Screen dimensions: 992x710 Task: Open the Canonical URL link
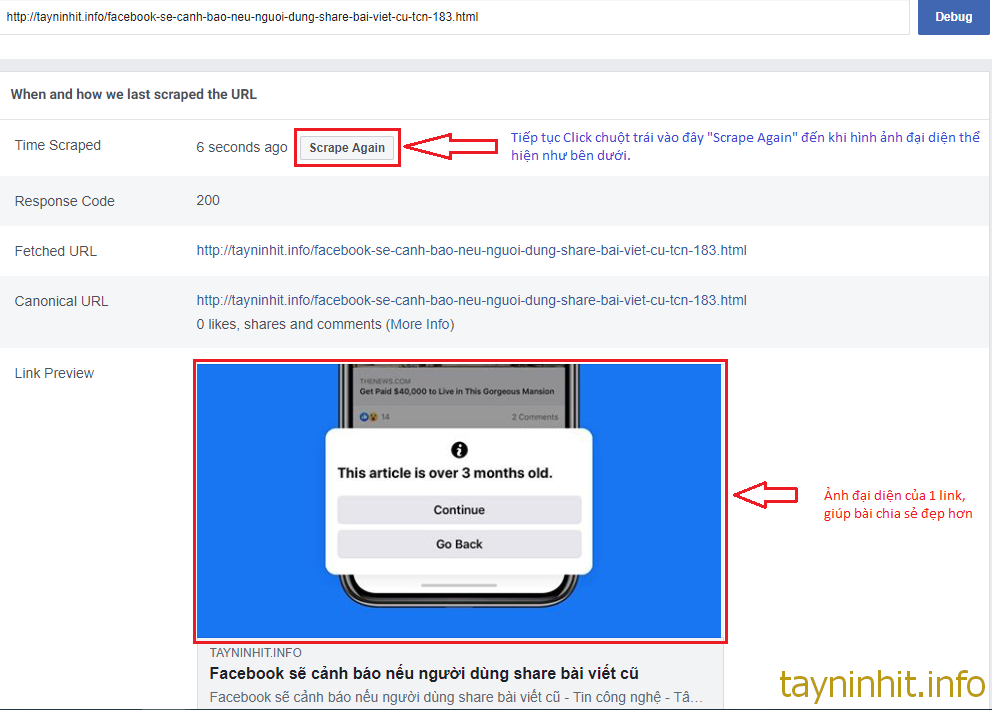click(471, 300)
